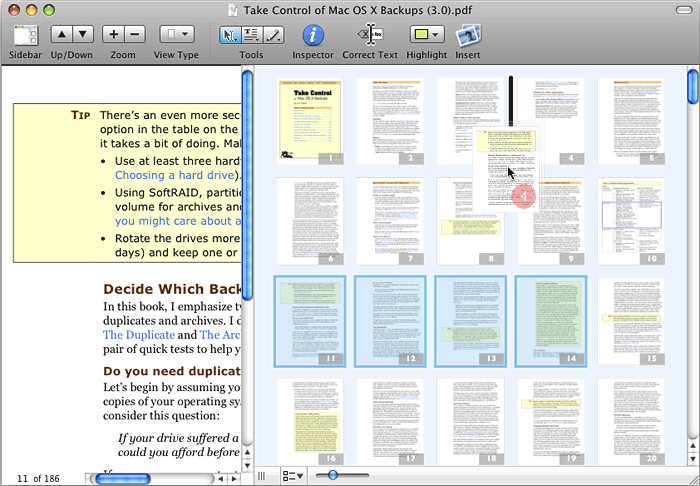This screenshot has height=486, width=700.
Task: Select page 18 thumbnail
Action: coord(470,422)
